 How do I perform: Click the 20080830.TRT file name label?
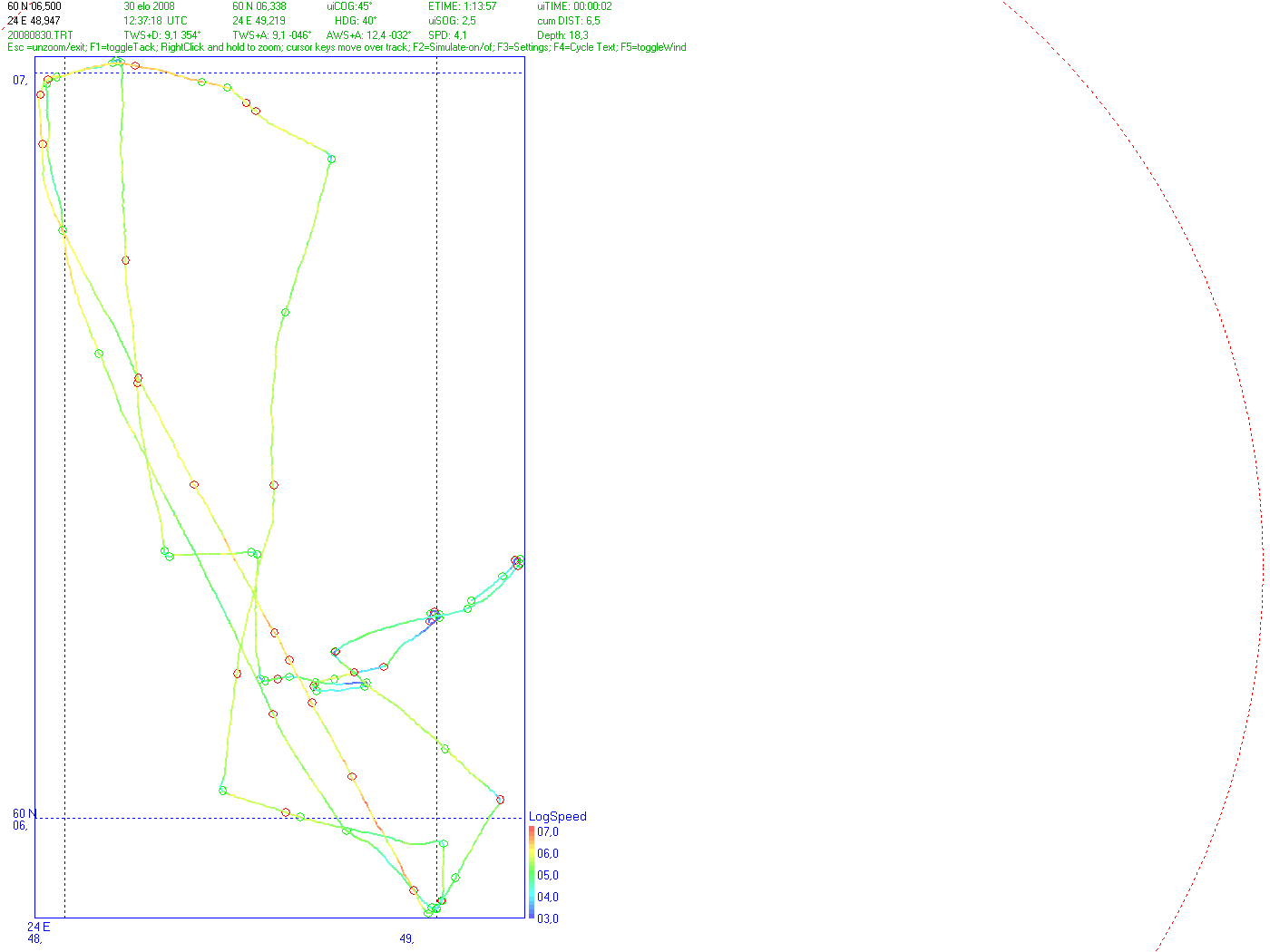click(40, 35)
